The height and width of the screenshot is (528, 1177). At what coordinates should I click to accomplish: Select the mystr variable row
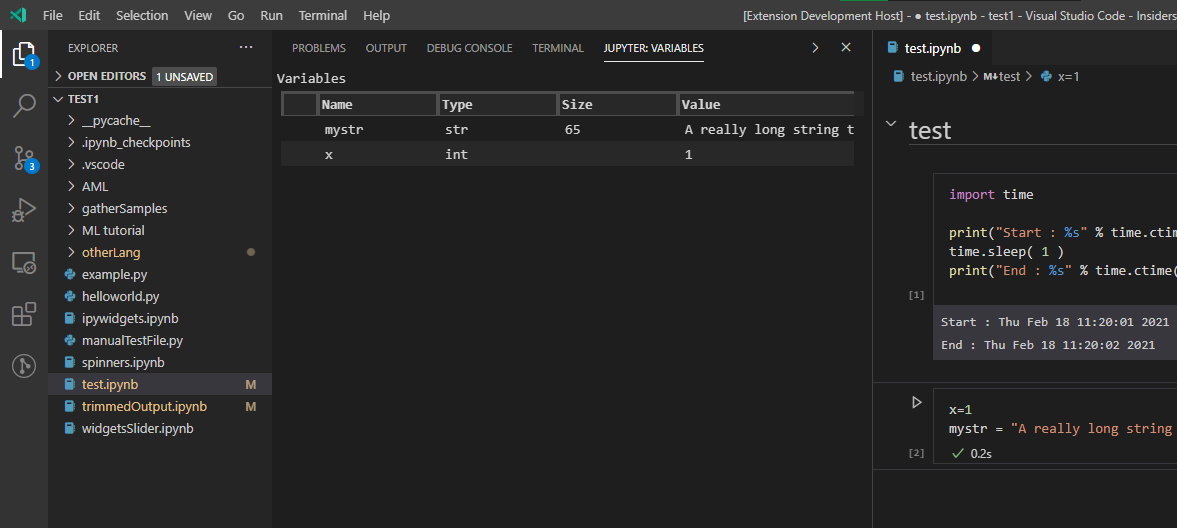(567, 129)
